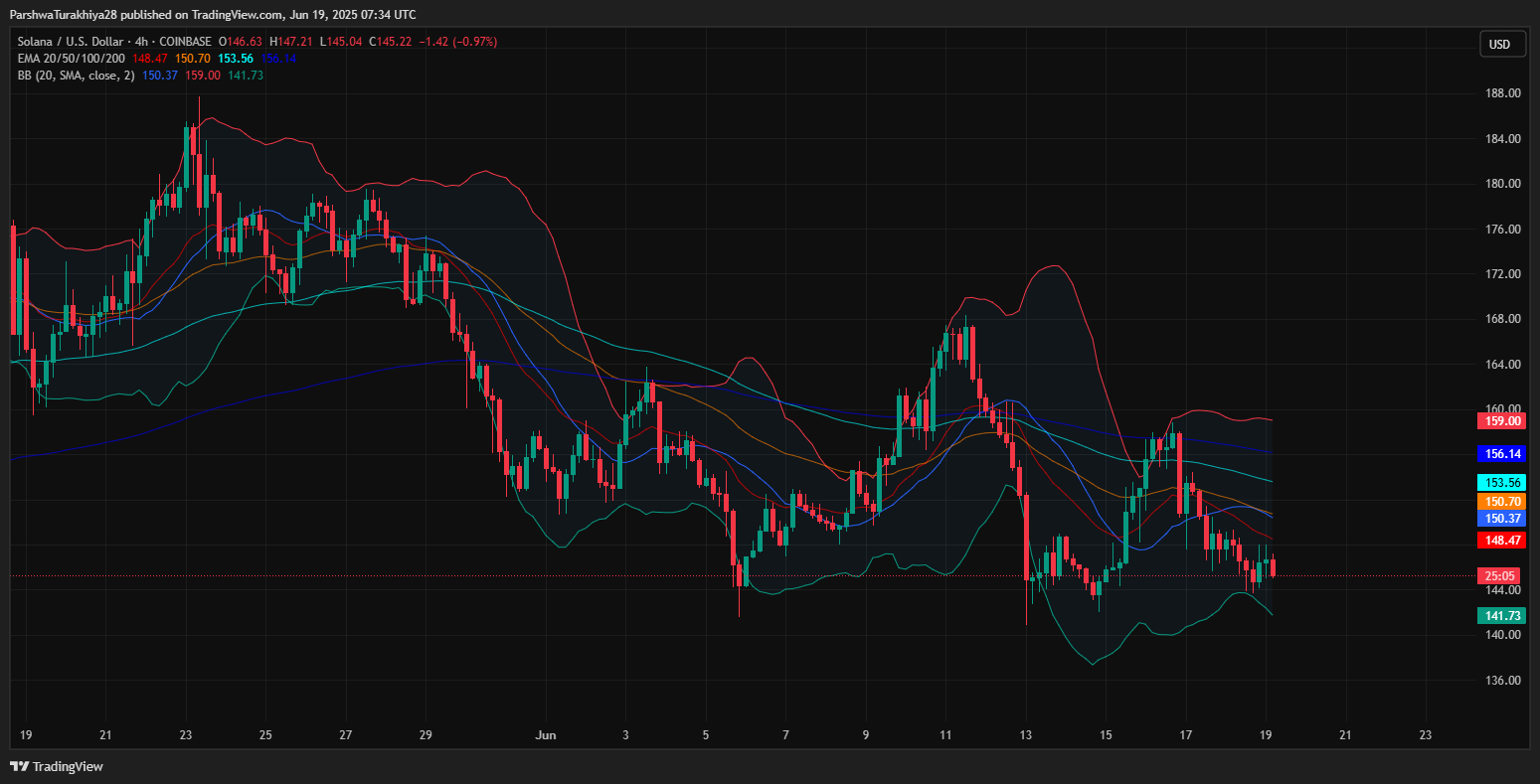Click the close value C145.22 in legend
The width and height of the screenshot is (1540, 784).
pos(391,42)
